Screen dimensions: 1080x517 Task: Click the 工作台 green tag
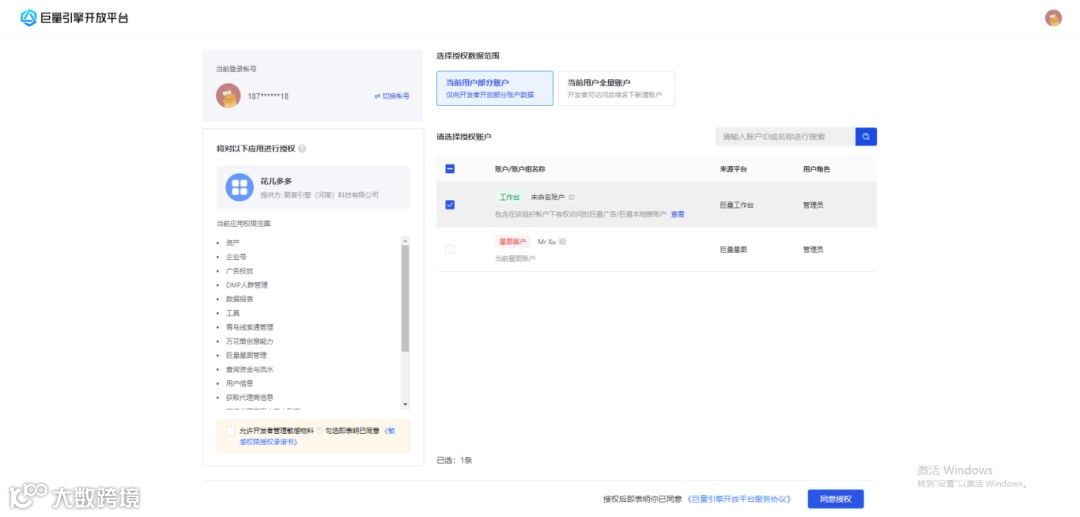tap(510, 198)
